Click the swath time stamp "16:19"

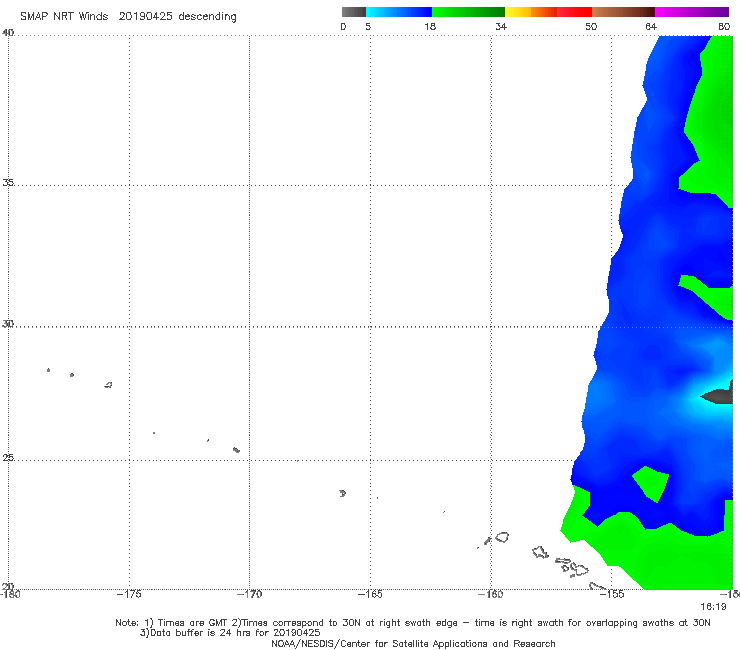[x=713, y=607]
